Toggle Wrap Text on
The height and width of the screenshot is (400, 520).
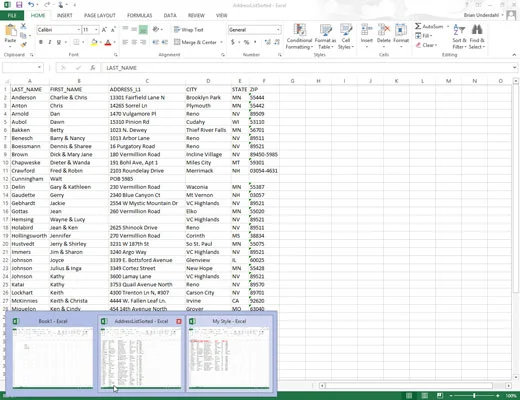pos(189,30)
